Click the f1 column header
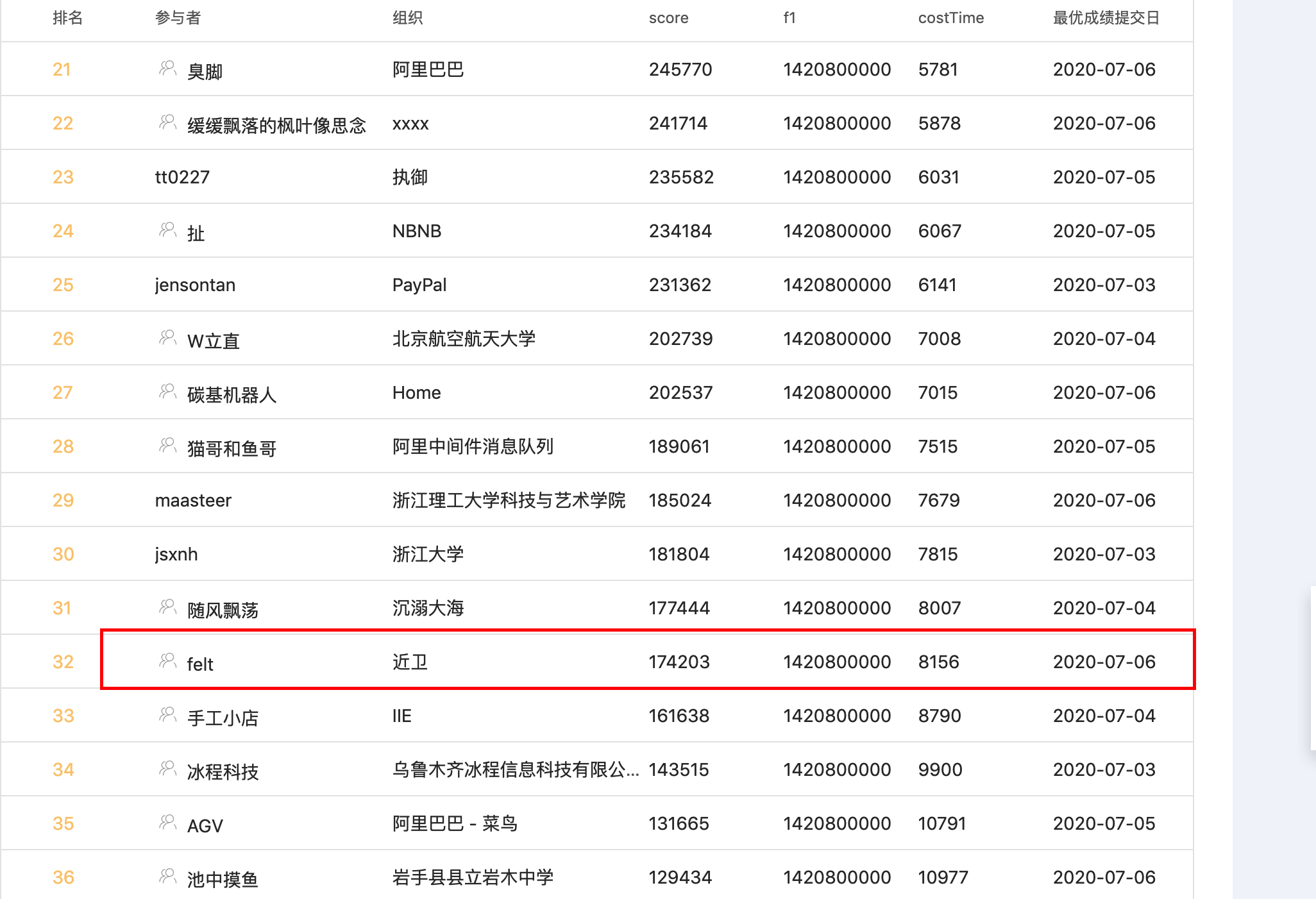 click(789, 18)
